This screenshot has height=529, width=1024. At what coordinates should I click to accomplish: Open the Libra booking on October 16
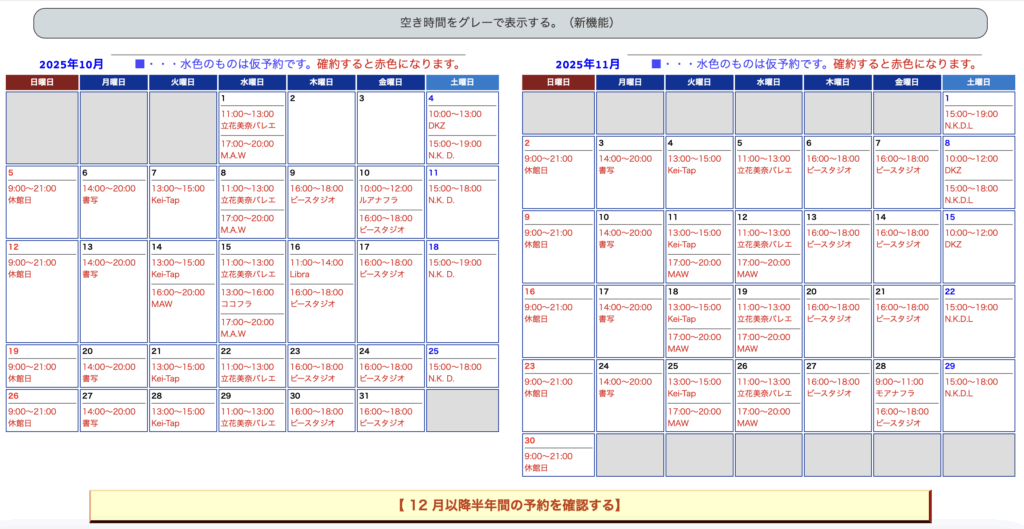[x=300, y=274]
